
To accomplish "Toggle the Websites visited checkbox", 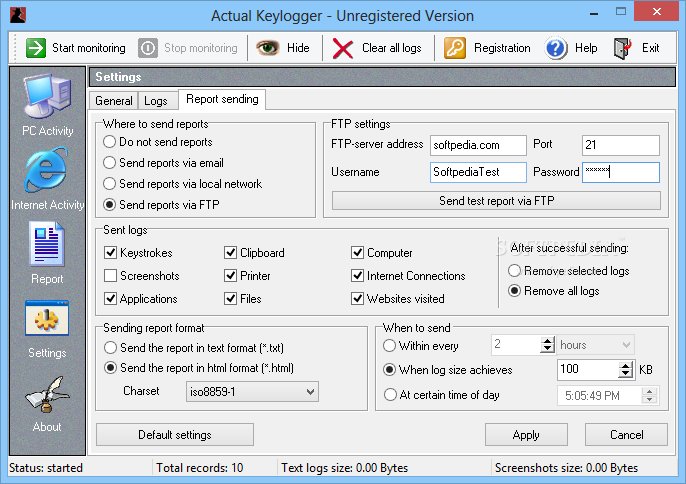I will click(357, 299).
